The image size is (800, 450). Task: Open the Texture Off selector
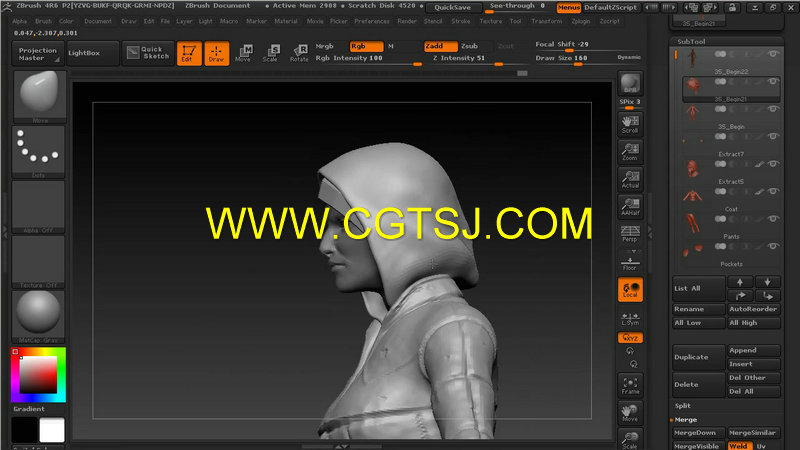click(x=39, y=262)
